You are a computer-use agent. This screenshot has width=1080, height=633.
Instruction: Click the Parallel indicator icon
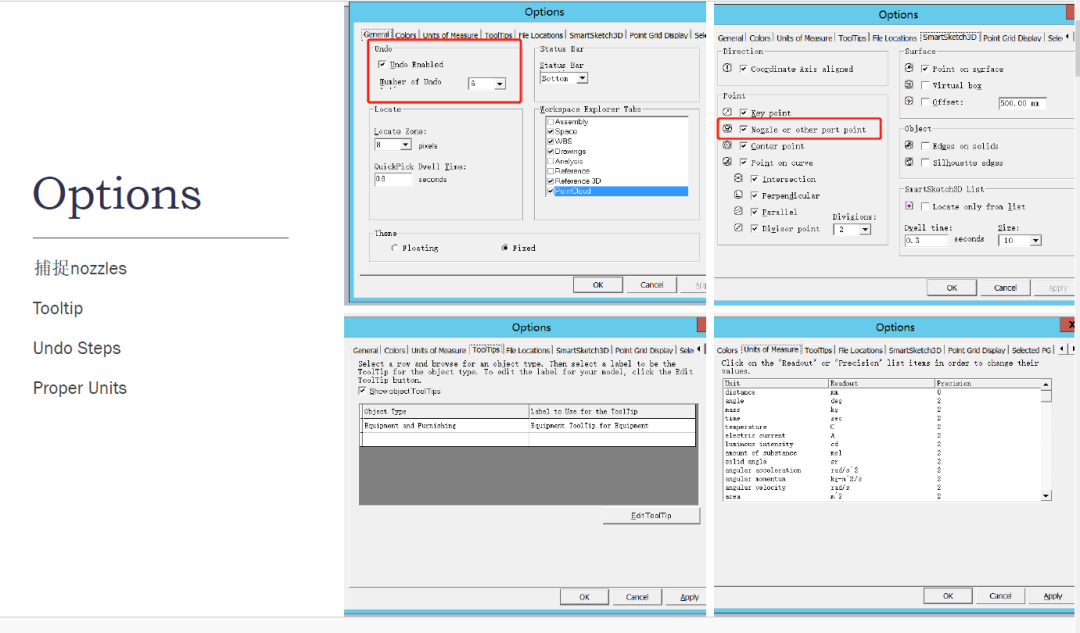click(x=738, y=211)
